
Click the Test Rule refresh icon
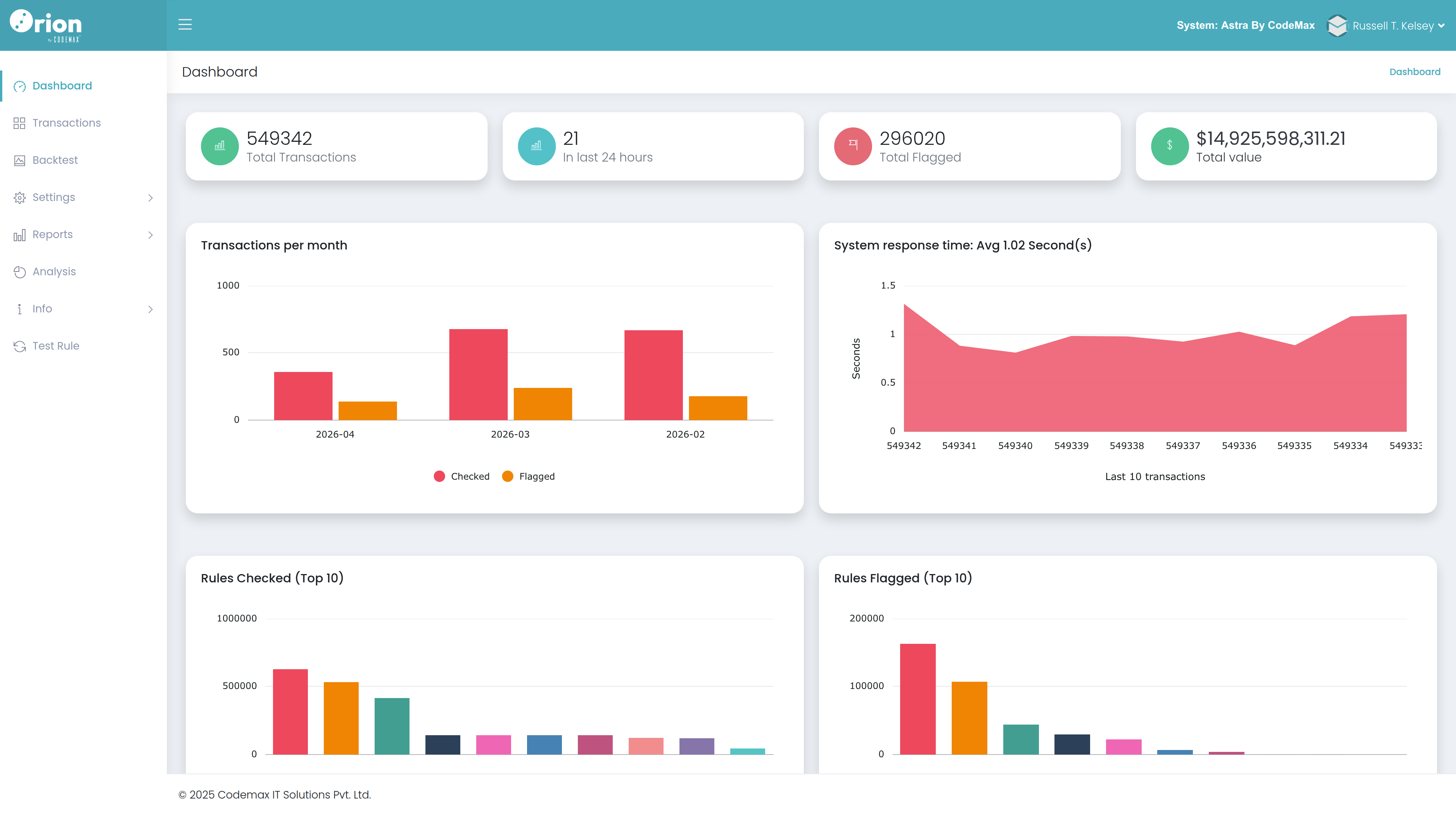tap(20, 347)
